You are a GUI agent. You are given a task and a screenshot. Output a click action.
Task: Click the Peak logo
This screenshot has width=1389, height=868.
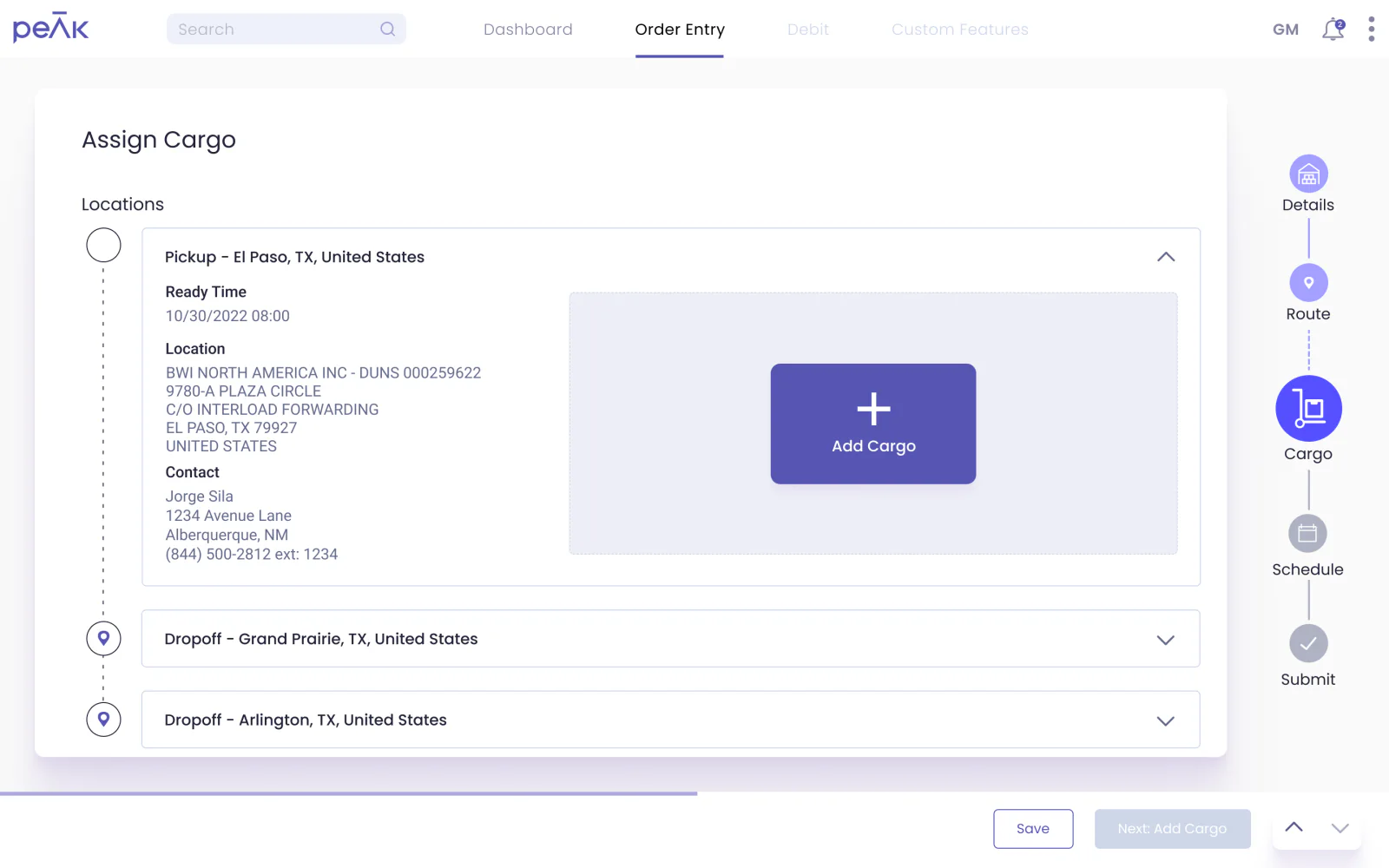click(x=50, y=28)
